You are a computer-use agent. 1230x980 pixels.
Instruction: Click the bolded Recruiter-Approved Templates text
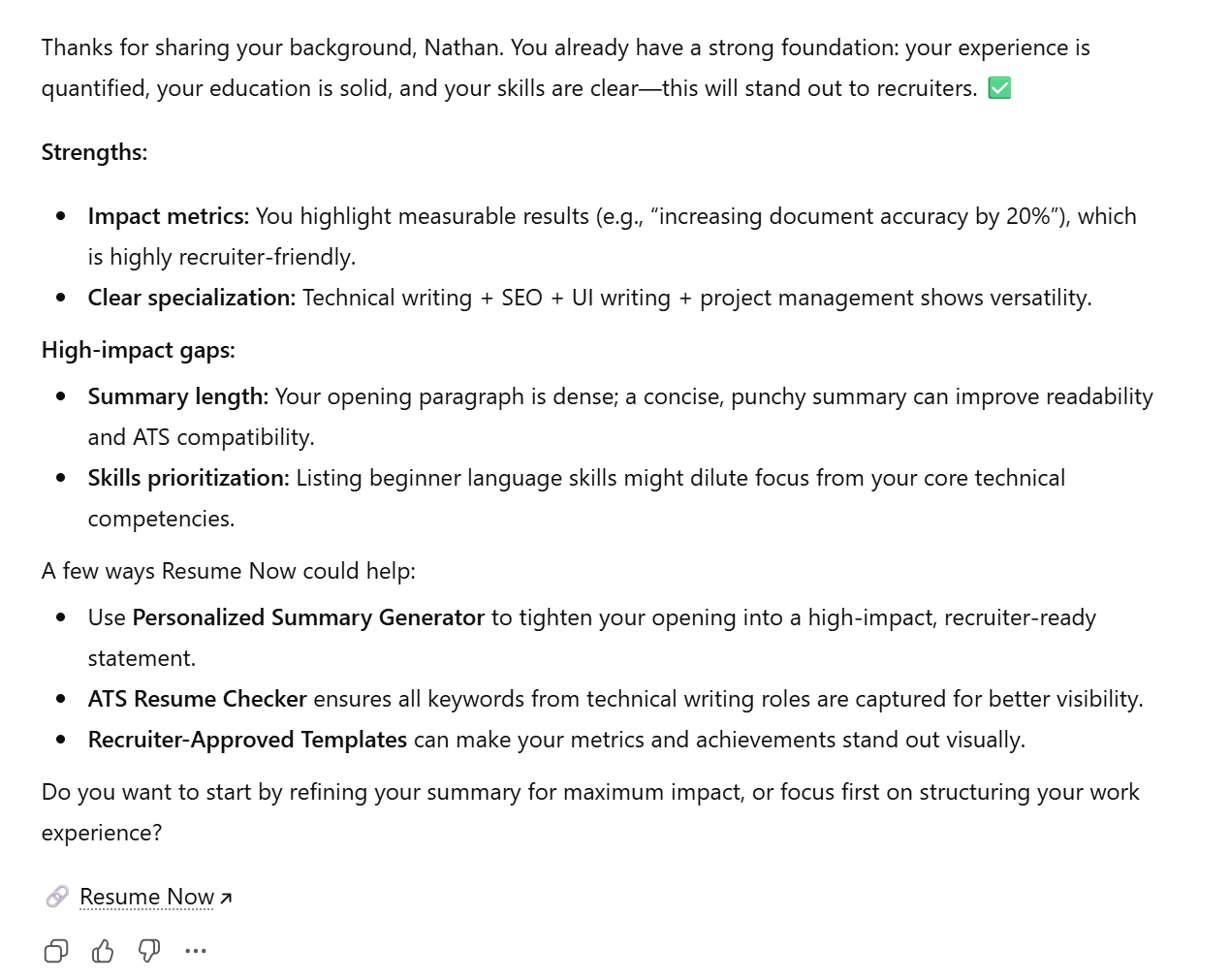tap(247, 739)
